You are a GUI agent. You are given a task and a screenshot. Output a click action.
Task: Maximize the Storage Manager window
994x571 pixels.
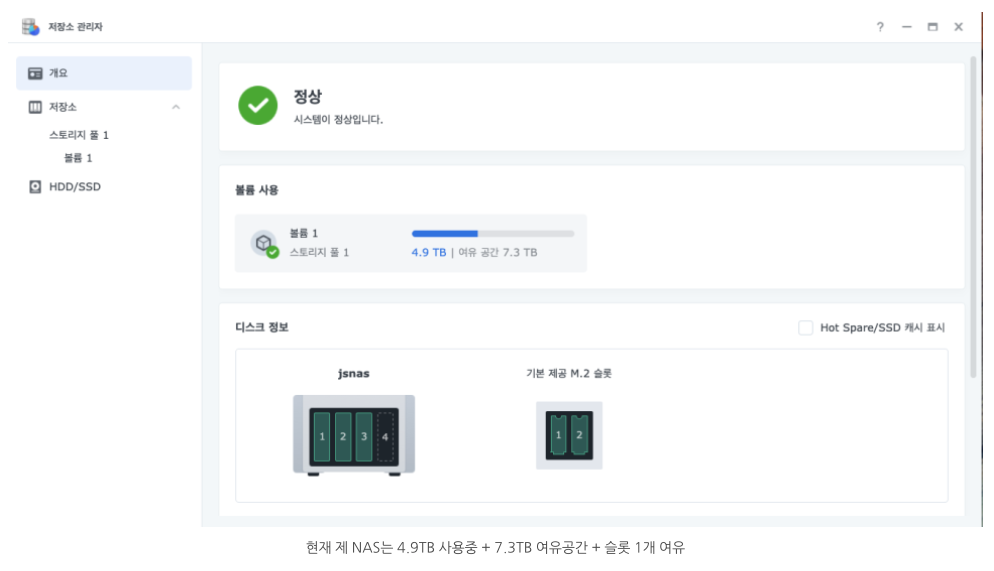tap(932, 27)
